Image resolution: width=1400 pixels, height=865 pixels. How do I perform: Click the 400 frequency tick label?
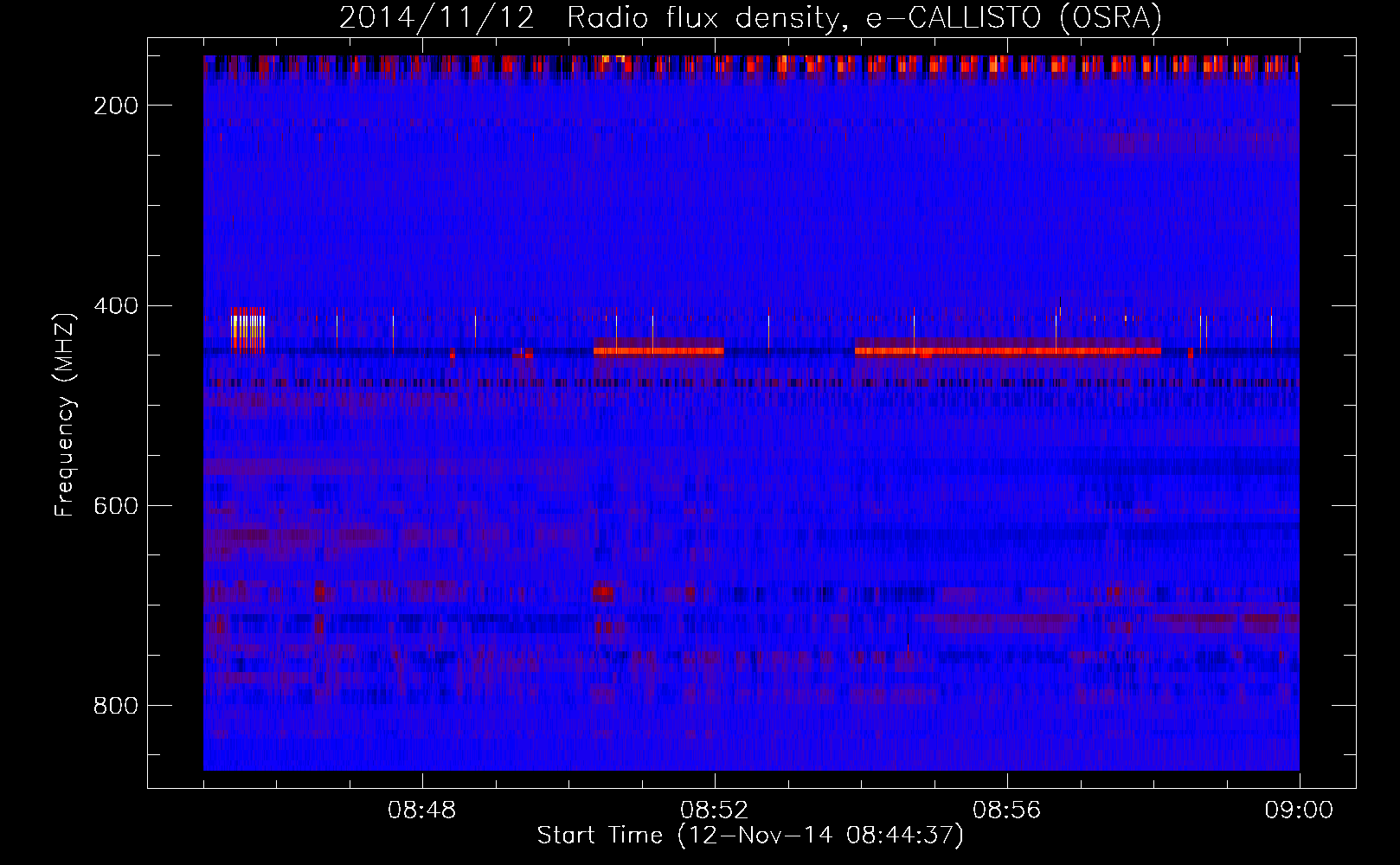pos(116,306)
